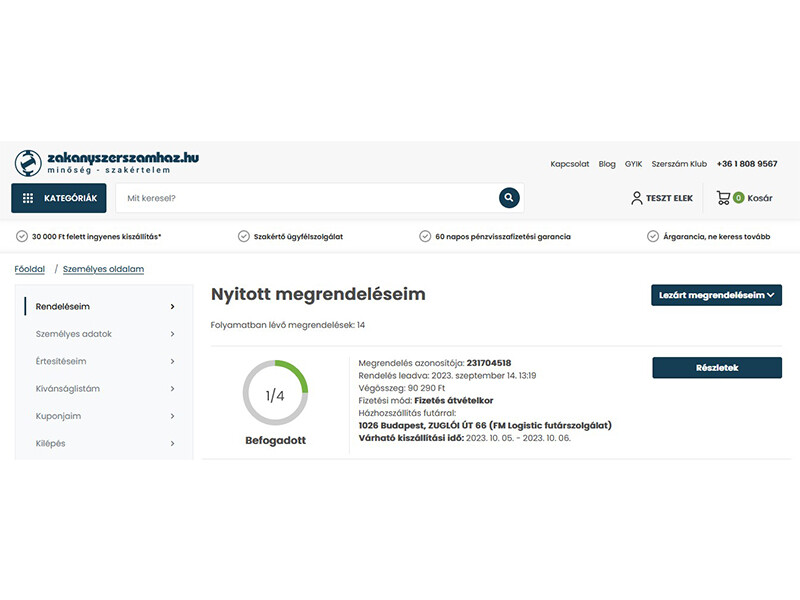
Task: Go to Kuponjaim in the sidebar
Action: (104, 416)
